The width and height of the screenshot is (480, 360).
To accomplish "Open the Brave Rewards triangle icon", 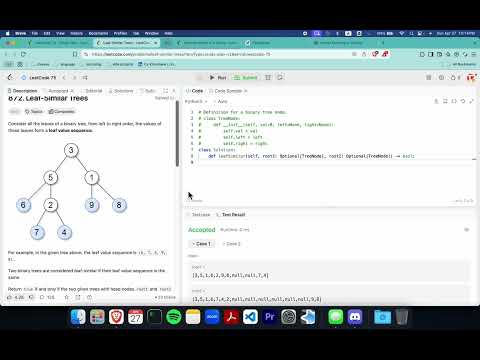I will (x=385, y=54).
